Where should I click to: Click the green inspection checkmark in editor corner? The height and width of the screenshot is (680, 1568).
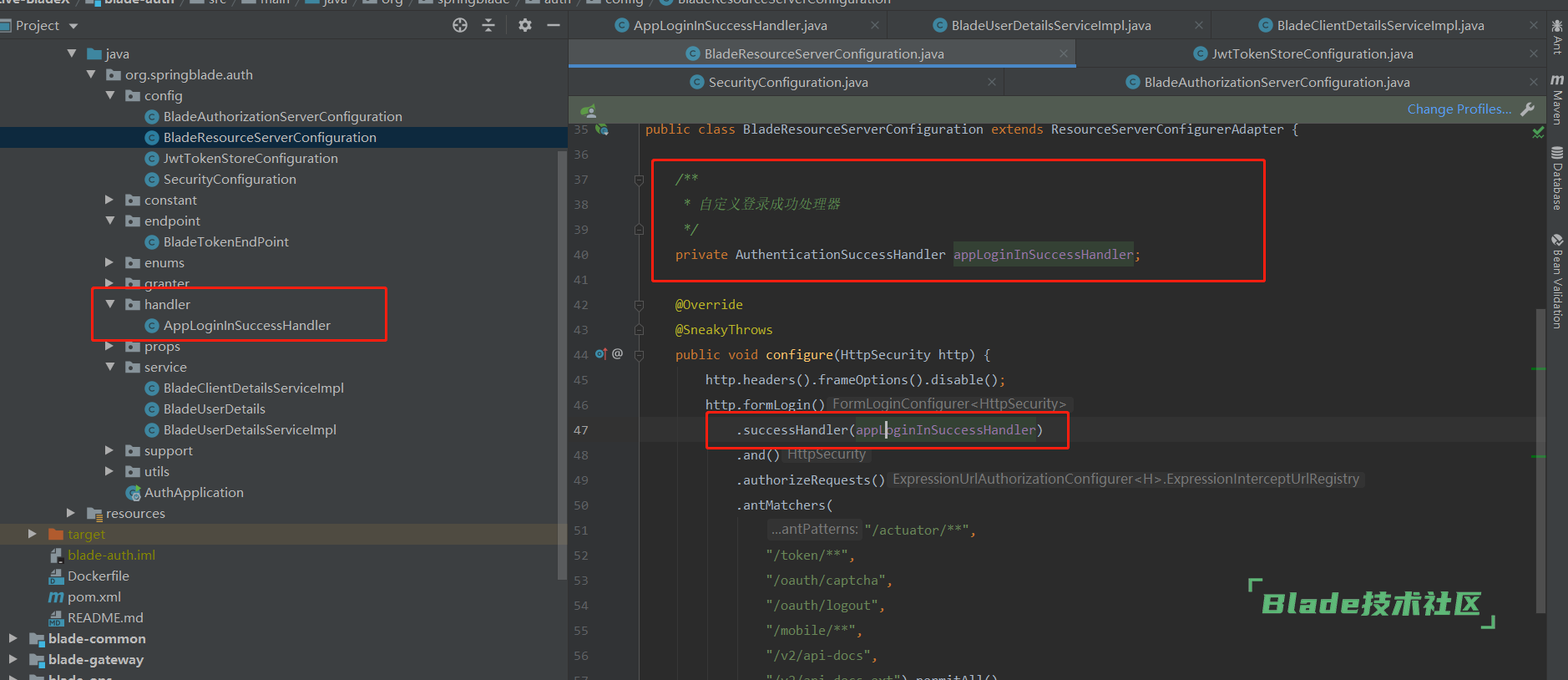[x=1538, y=132]
